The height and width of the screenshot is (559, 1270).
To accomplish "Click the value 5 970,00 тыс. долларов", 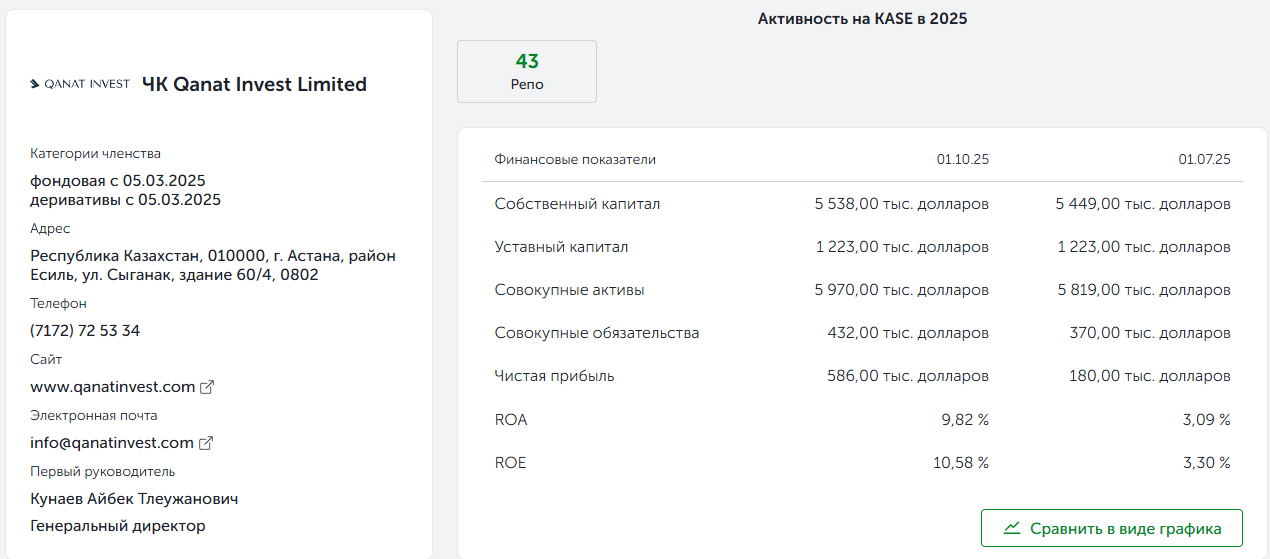I will pyautogui.click(x=902, y=290).
